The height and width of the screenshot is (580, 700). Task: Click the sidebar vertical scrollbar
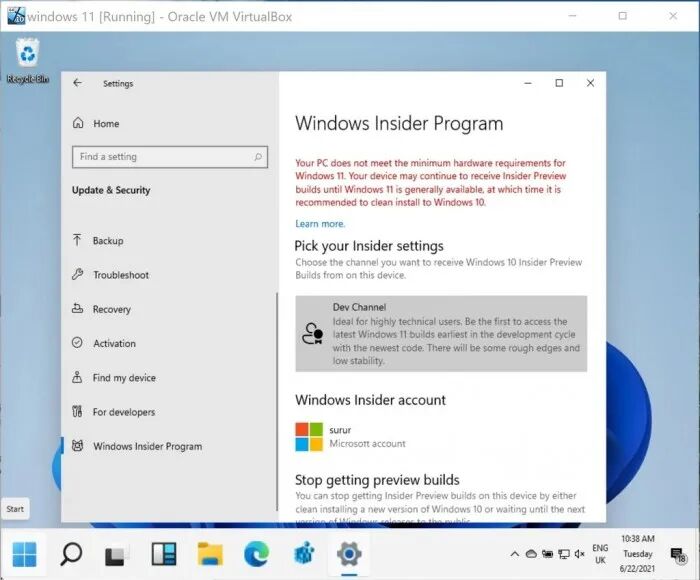pos(277,402)
